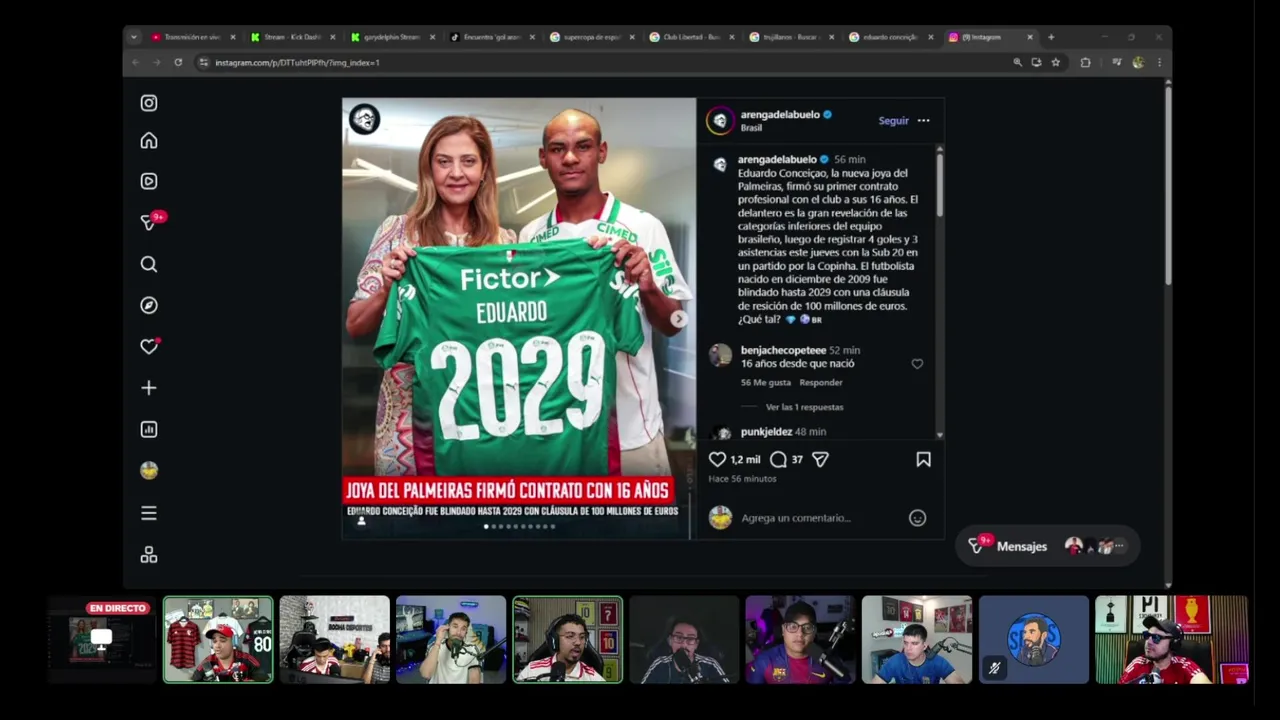Open the Meta apps grid icon
1280x720 pixels.
click(x=149, y=555)
